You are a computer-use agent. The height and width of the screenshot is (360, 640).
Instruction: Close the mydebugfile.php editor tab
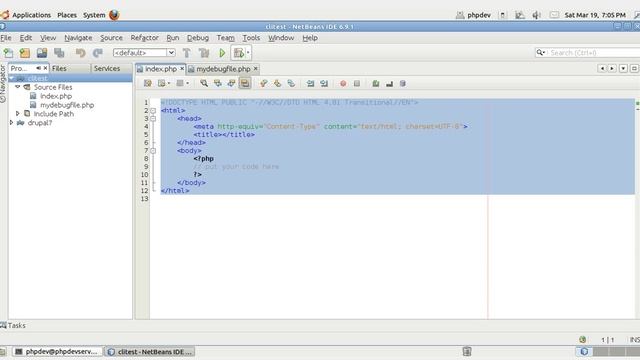point(256,69)
